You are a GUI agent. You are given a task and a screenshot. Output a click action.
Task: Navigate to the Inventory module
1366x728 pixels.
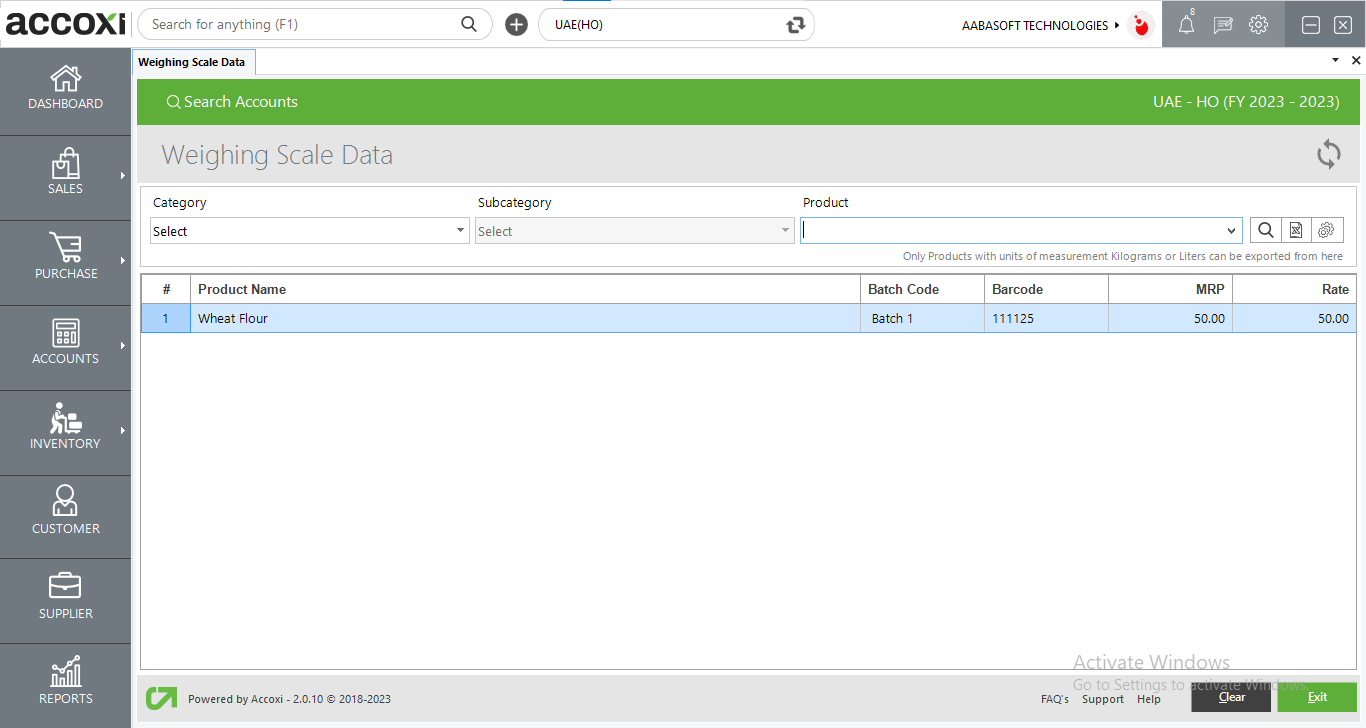point(65,430)
